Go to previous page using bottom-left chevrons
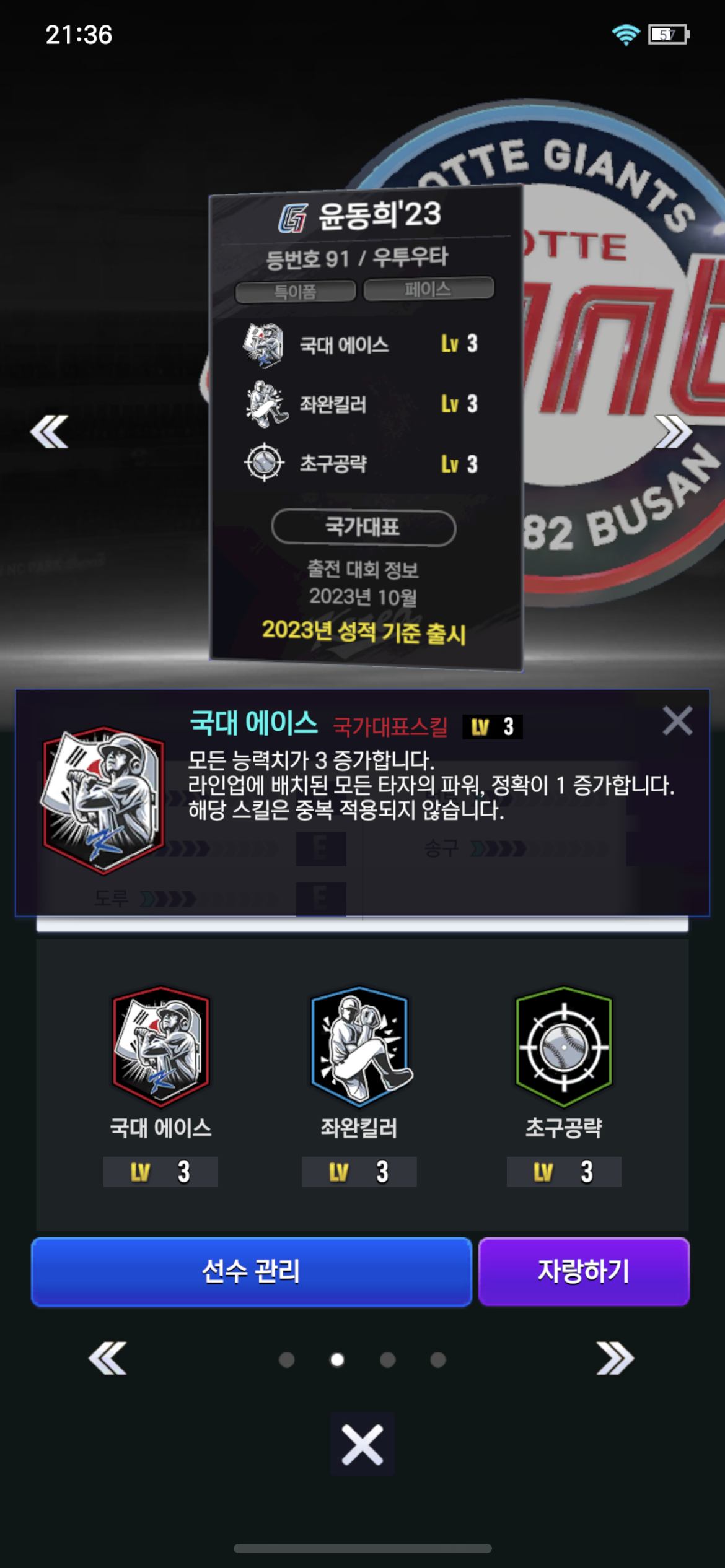The height and width of the screenshot is (1568, 725). point(108,1358)
